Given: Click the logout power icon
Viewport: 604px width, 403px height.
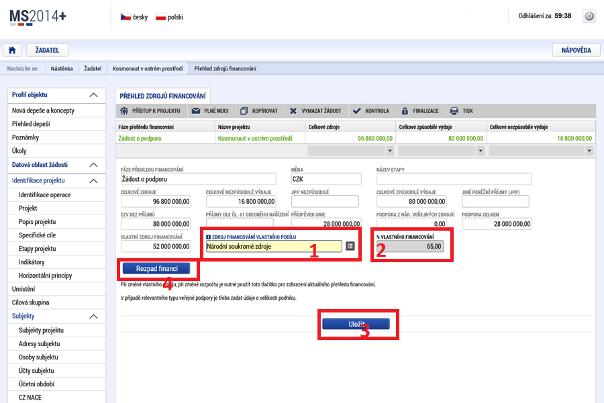Looking at the screenshot, I should click(589, 16).
